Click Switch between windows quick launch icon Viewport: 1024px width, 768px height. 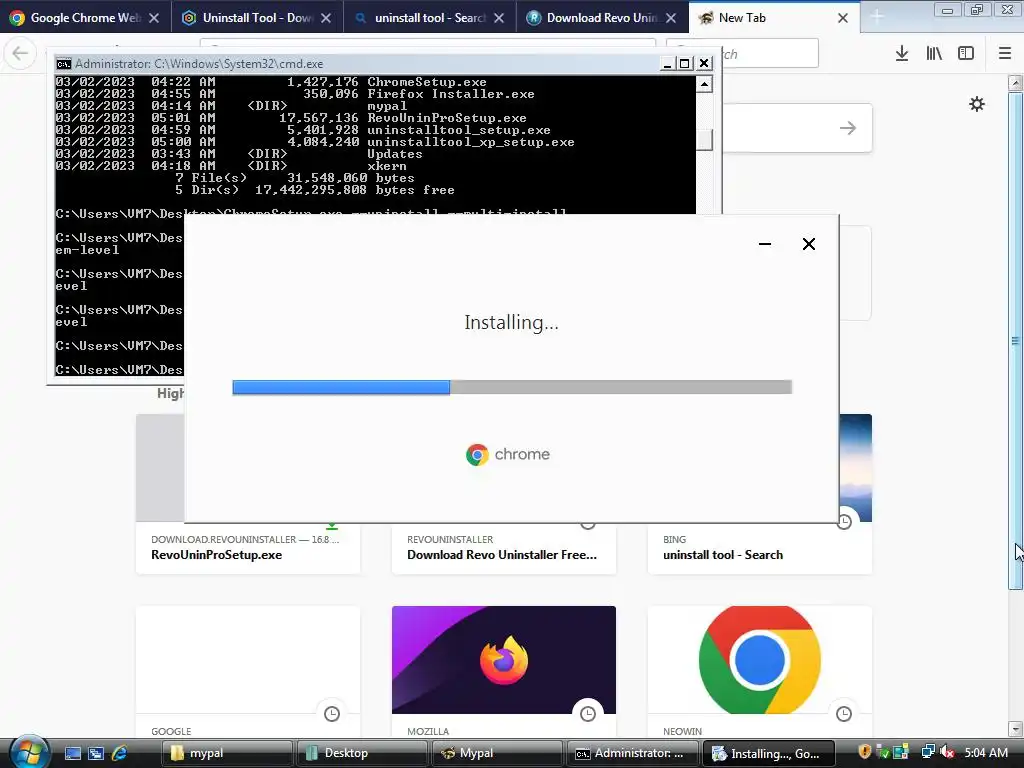click(96, 754)
